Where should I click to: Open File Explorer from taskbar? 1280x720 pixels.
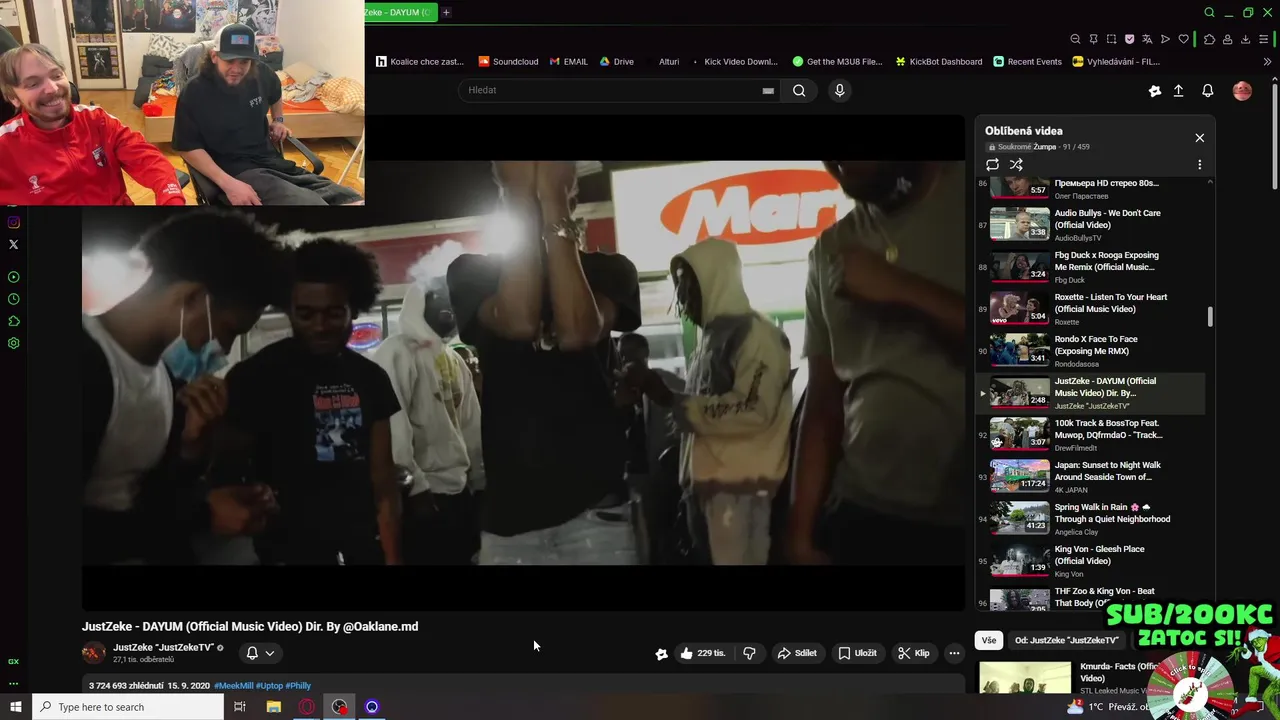tap(273, 707)
